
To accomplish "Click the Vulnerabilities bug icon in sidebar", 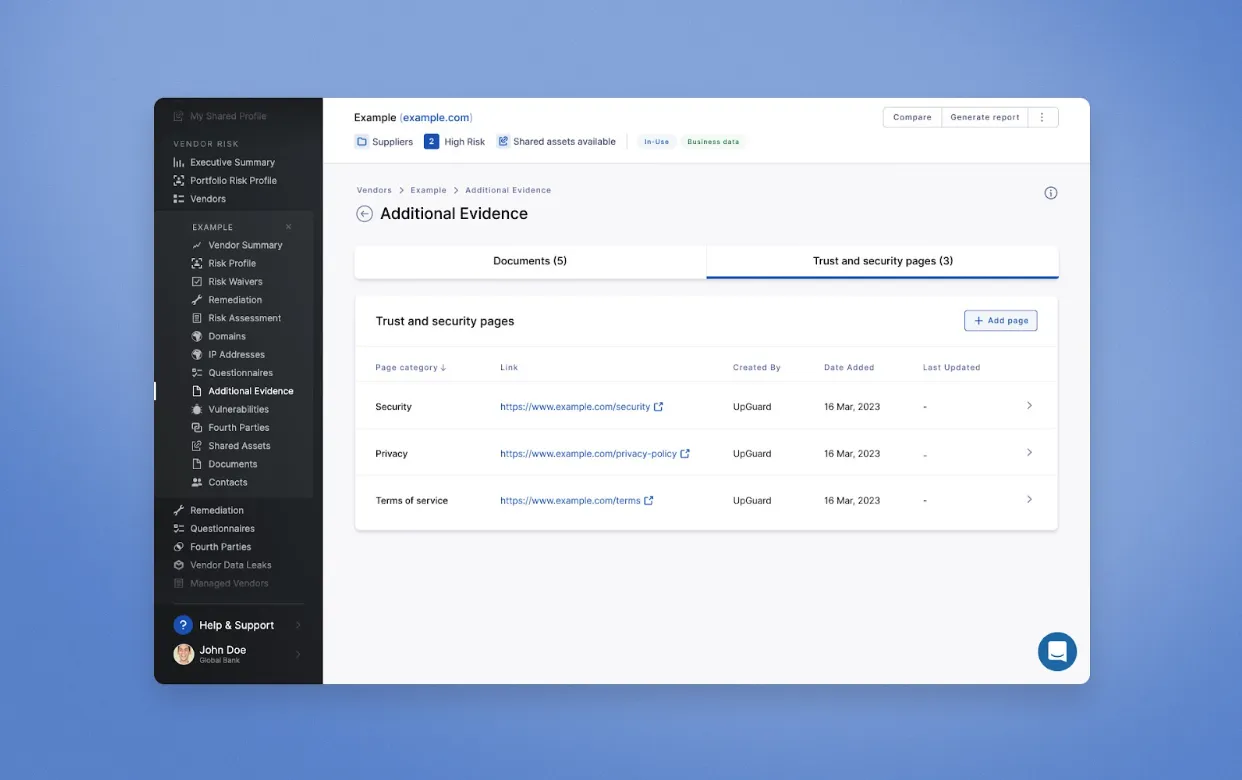I will coord(197,409).
